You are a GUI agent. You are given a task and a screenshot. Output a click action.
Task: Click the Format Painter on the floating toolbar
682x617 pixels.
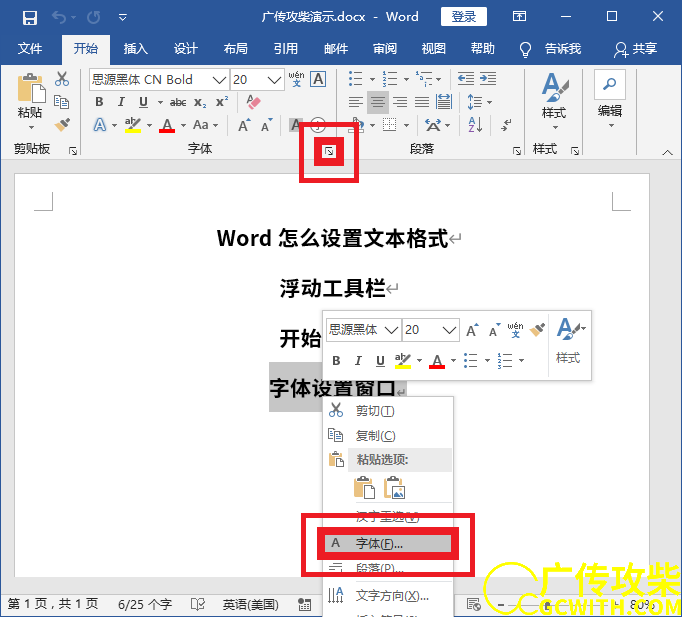537,330
